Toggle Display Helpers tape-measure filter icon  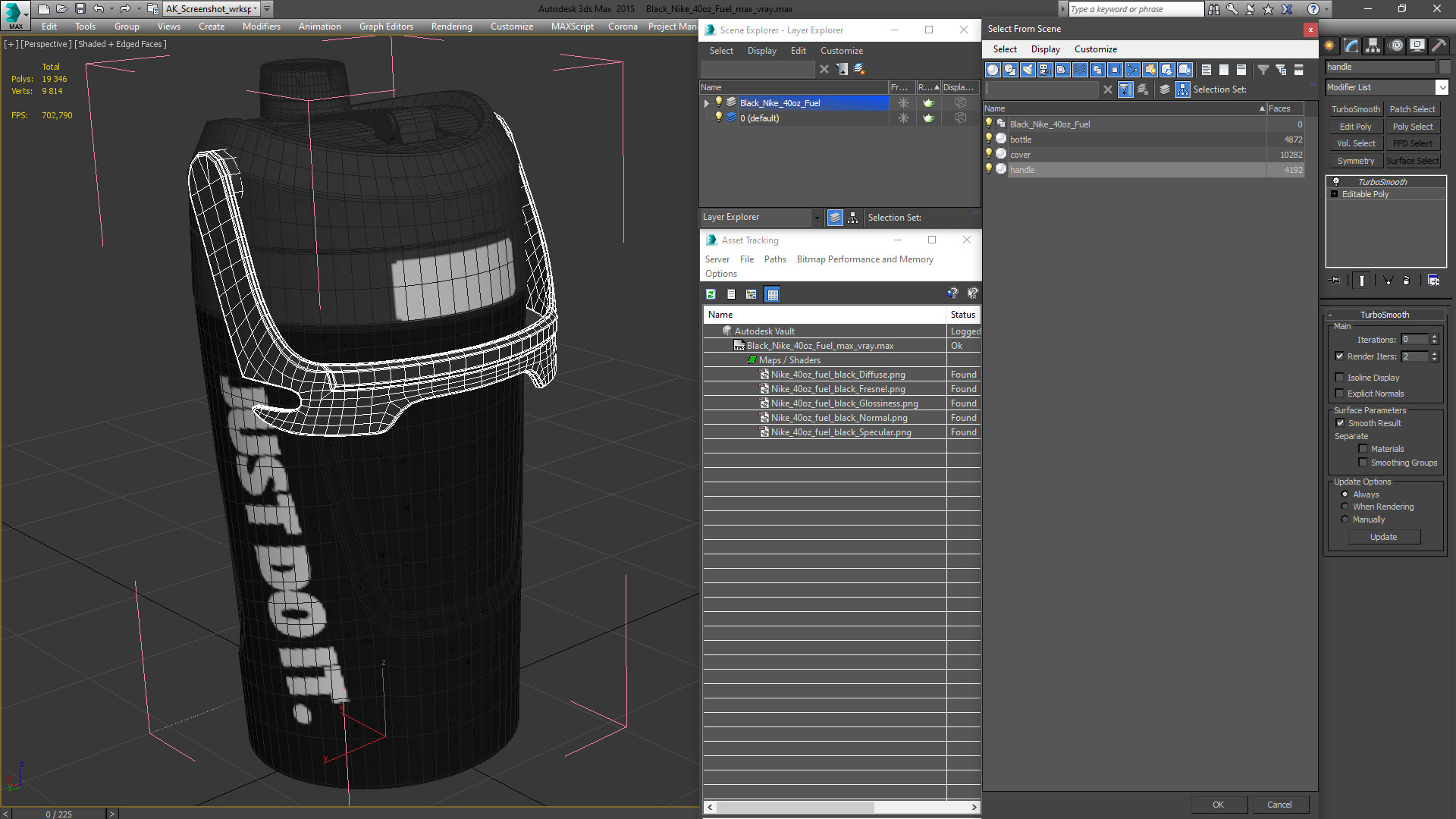[x=1062, y=70]
